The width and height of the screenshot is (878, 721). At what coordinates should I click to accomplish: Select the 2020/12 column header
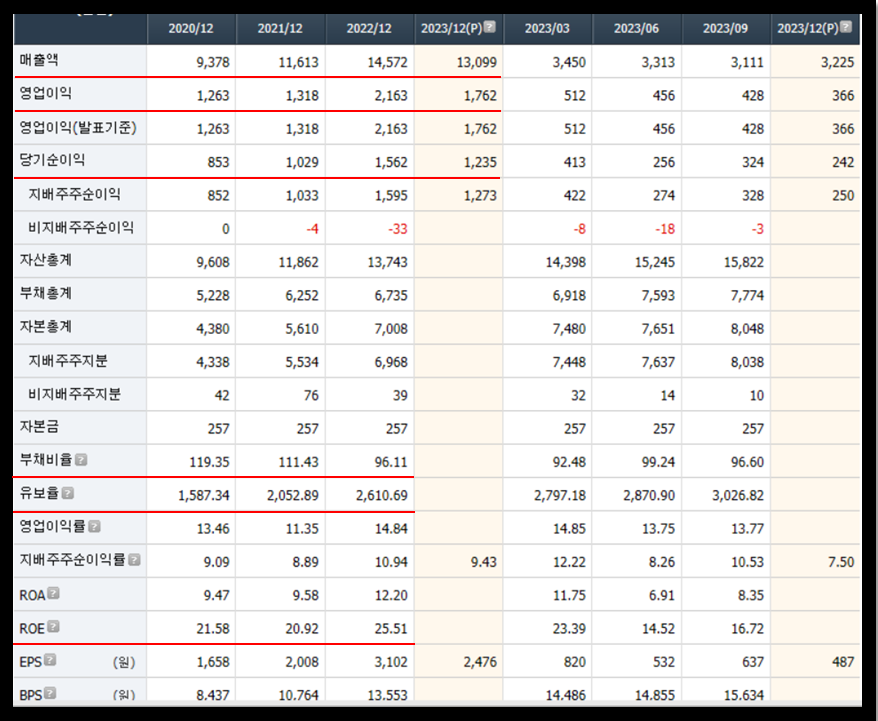[x=191, y=29]
